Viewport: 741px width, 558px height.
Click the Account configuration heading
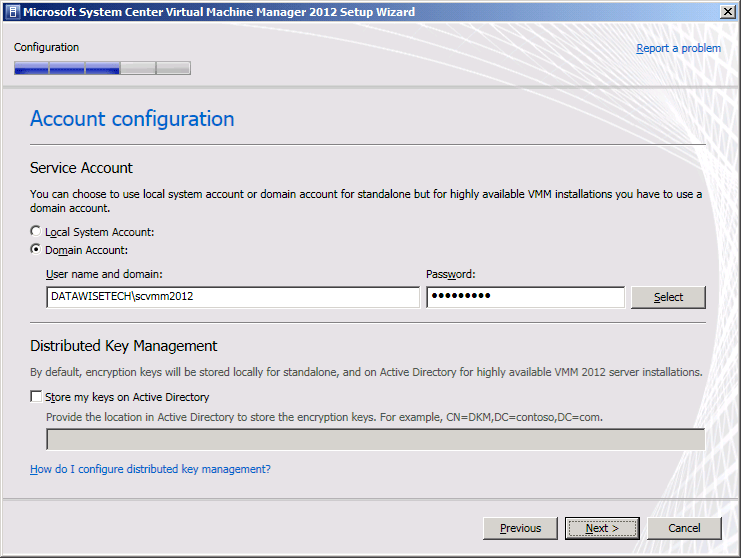132,119
